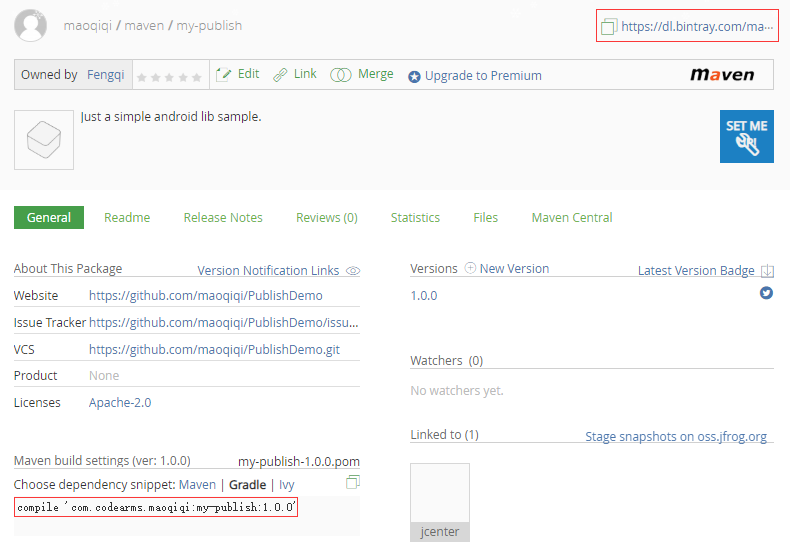Click 'Just a simple android lib sample.' description
790x555 pixels.
point(171,116)
